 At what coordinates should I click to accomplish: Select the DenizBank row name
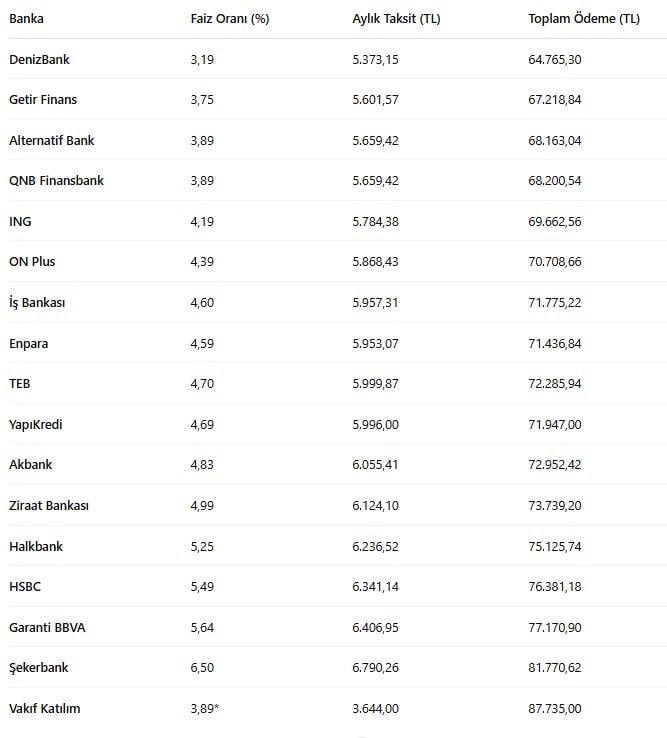[x=39, y=60]
